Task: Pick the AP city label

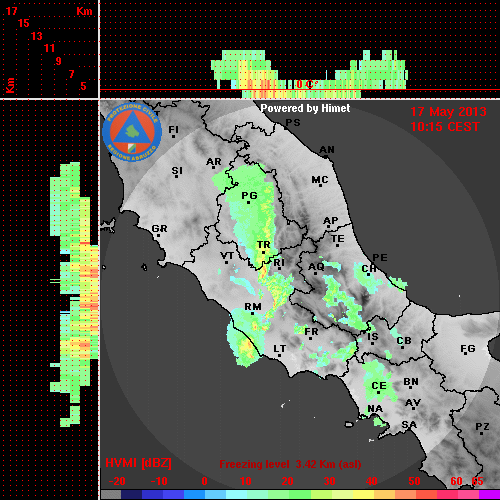Action: pos(331,220)
